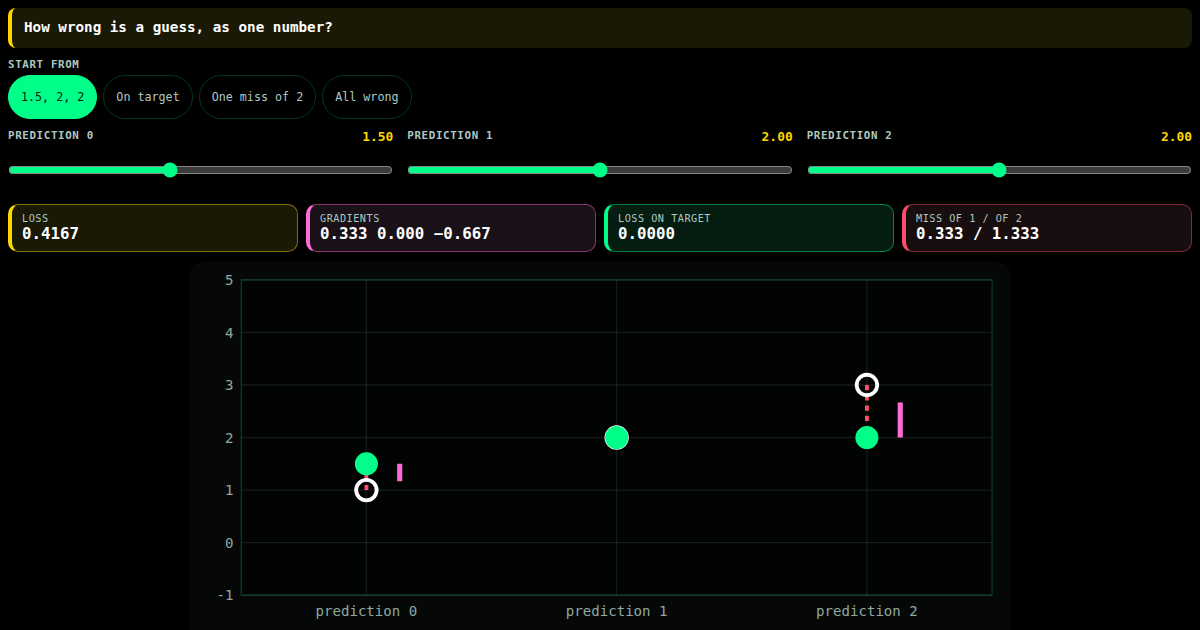Click the "PREDICTION 1" slider label

pos(450,135)
